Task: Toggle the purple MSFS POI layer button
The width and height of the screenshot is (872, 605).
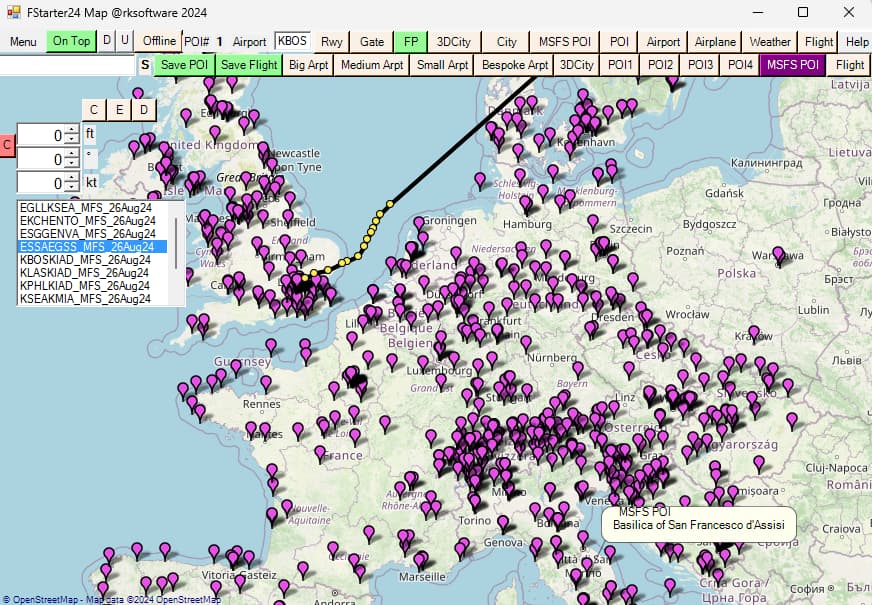Action: point(792,65)
